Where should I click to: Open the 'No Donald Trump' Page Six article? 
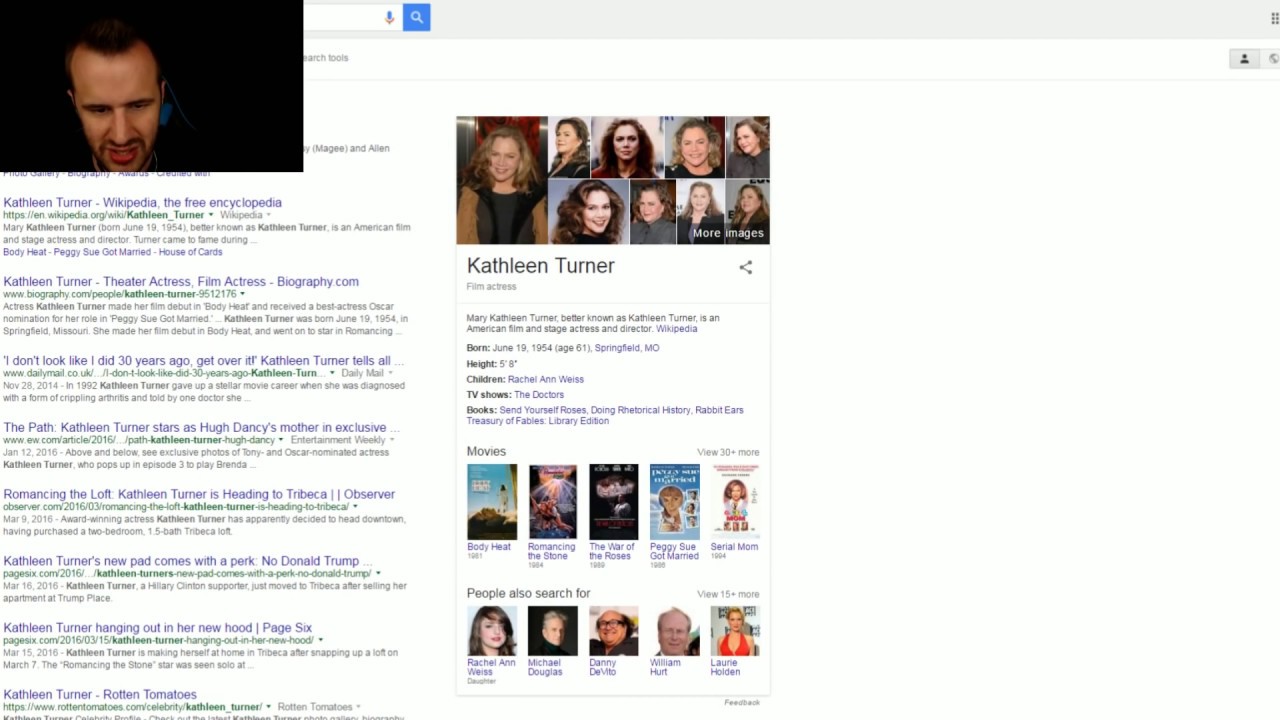click(187, 561)
